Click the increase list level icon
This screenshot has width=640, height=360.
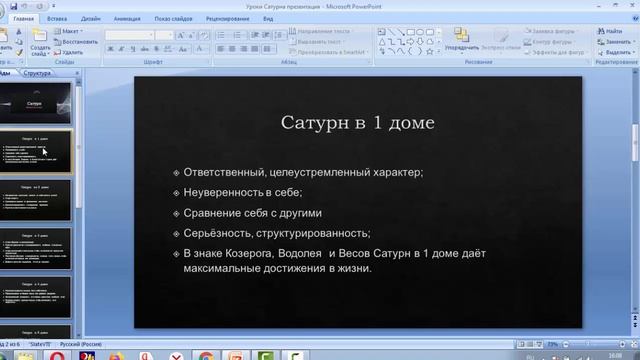[266, 36]
